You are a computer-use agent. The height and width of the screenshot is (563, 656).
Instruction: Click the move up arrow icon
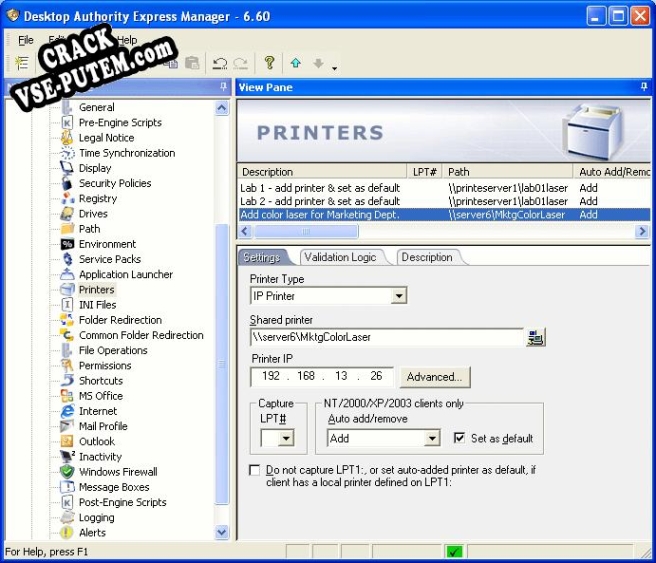(296, 63)
